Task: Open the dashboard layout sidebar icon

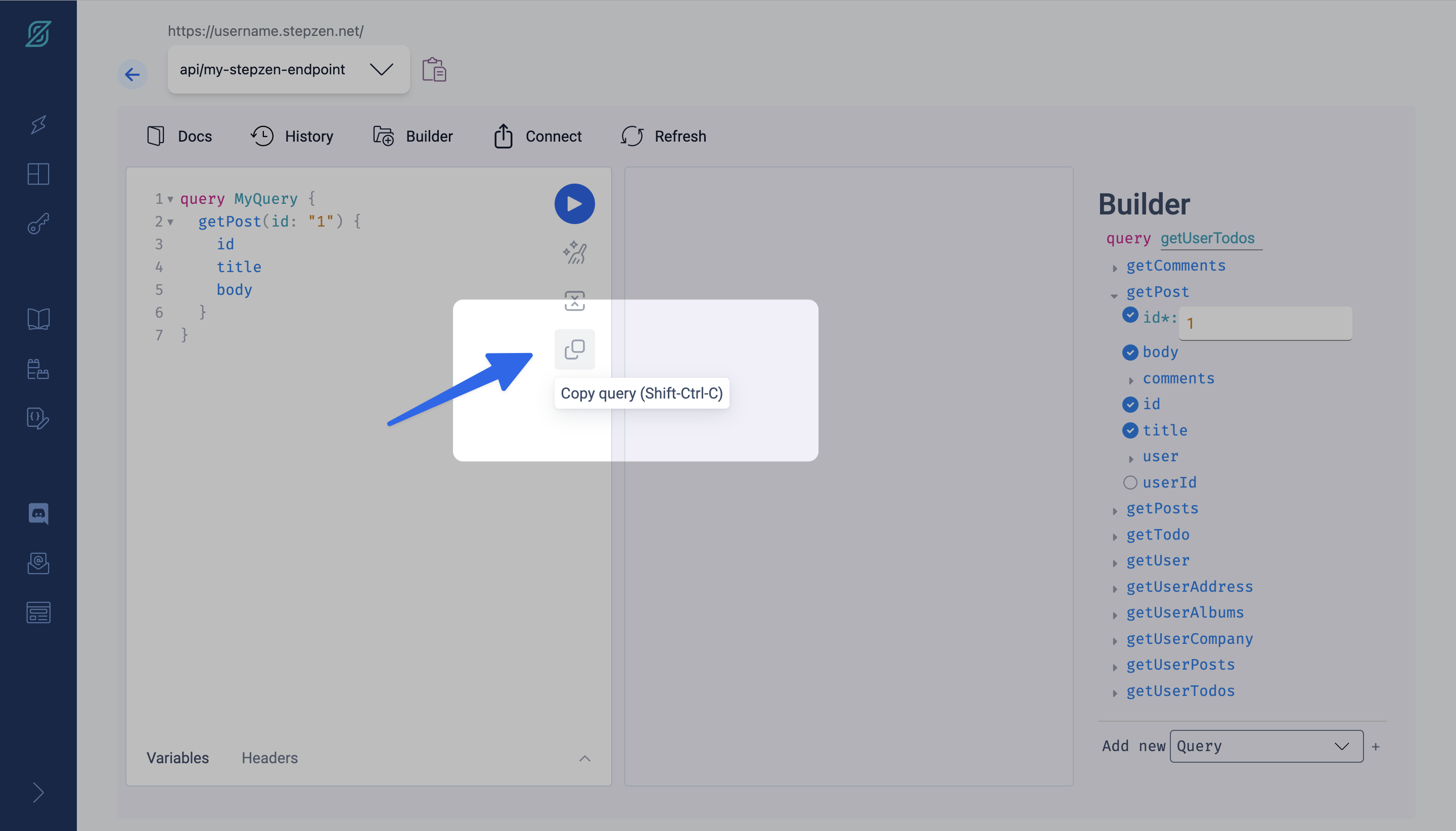Action: click(x=38, y=174)
